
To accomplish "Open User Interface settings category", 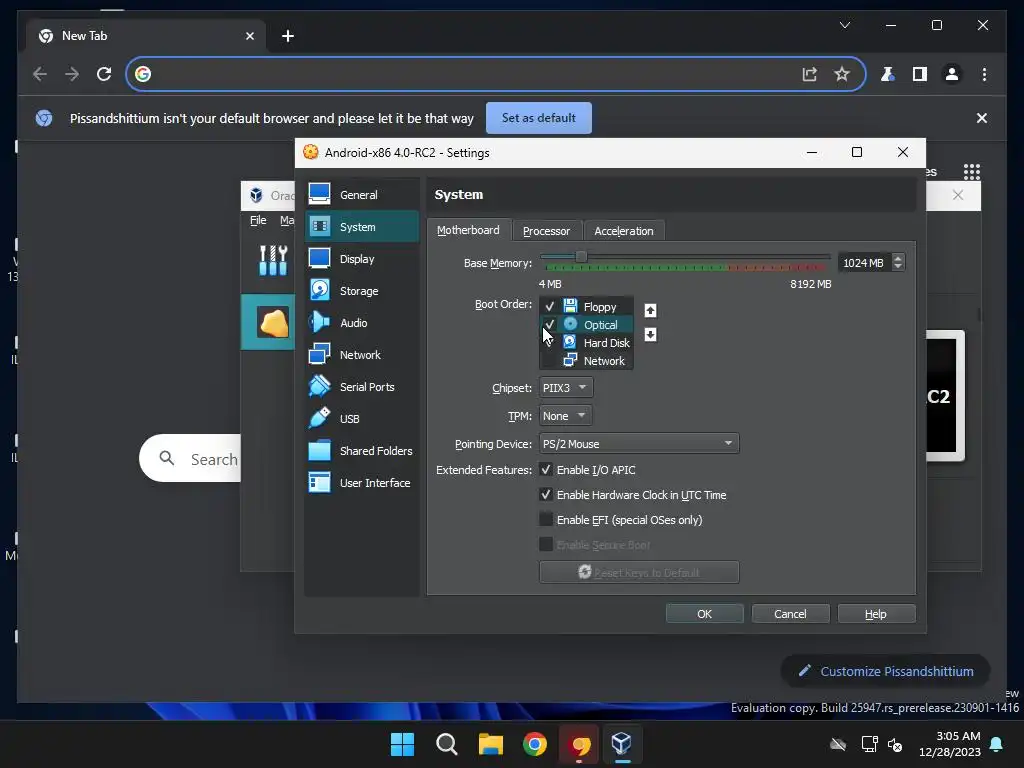I will [361, 483].
